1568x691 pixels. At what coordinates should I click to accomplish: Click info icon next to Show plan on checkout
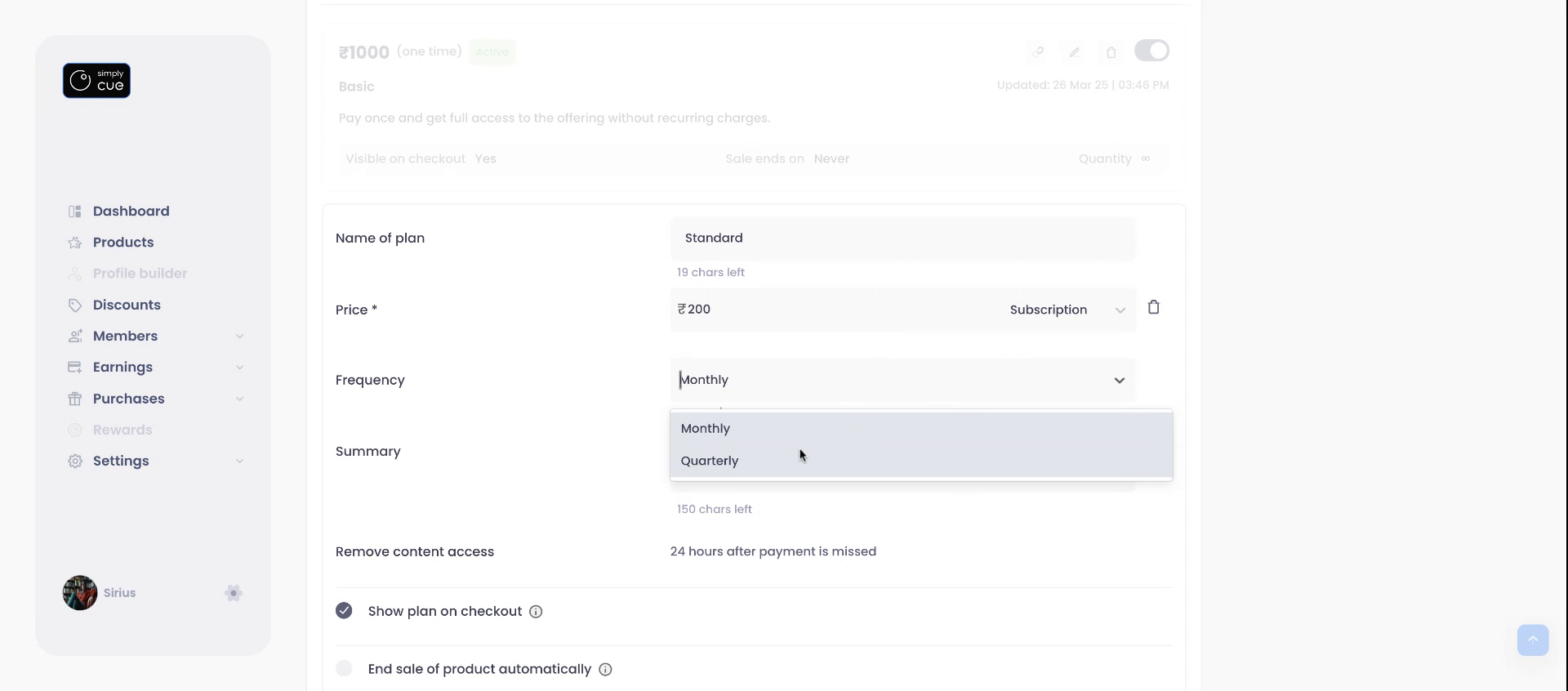tap(536, 612)
